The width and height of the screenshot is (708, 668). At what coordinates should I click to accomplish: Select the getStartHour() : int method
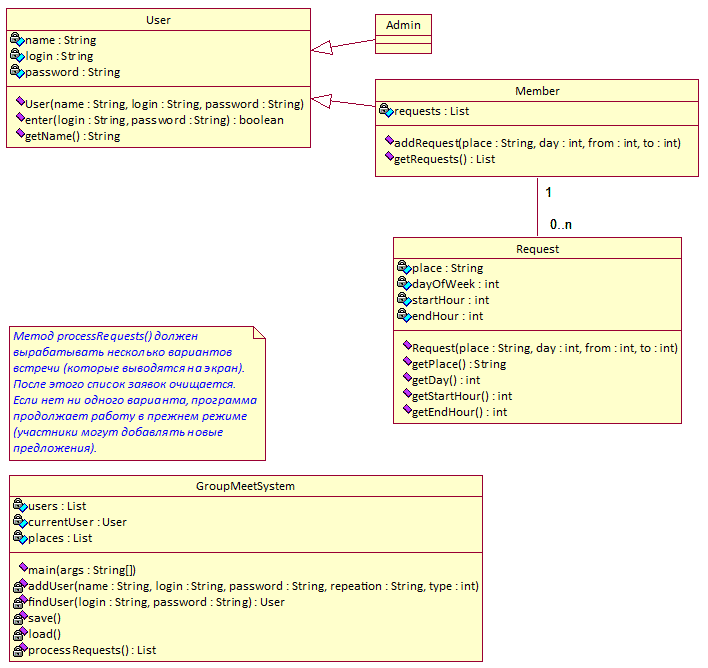[462, 396]
